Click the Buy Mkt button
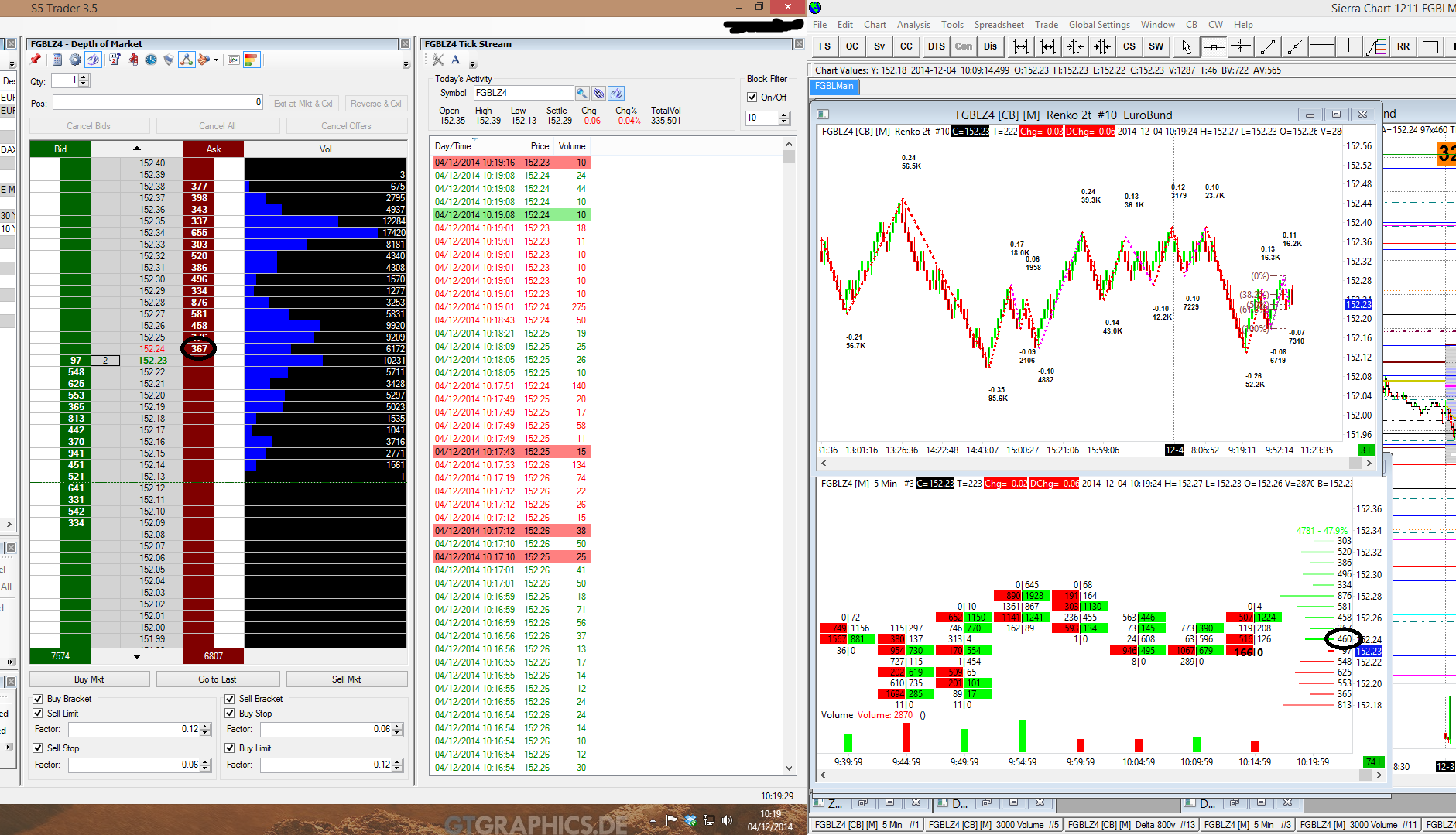This screenshot has width=1456, height=835. pos(89,679)
